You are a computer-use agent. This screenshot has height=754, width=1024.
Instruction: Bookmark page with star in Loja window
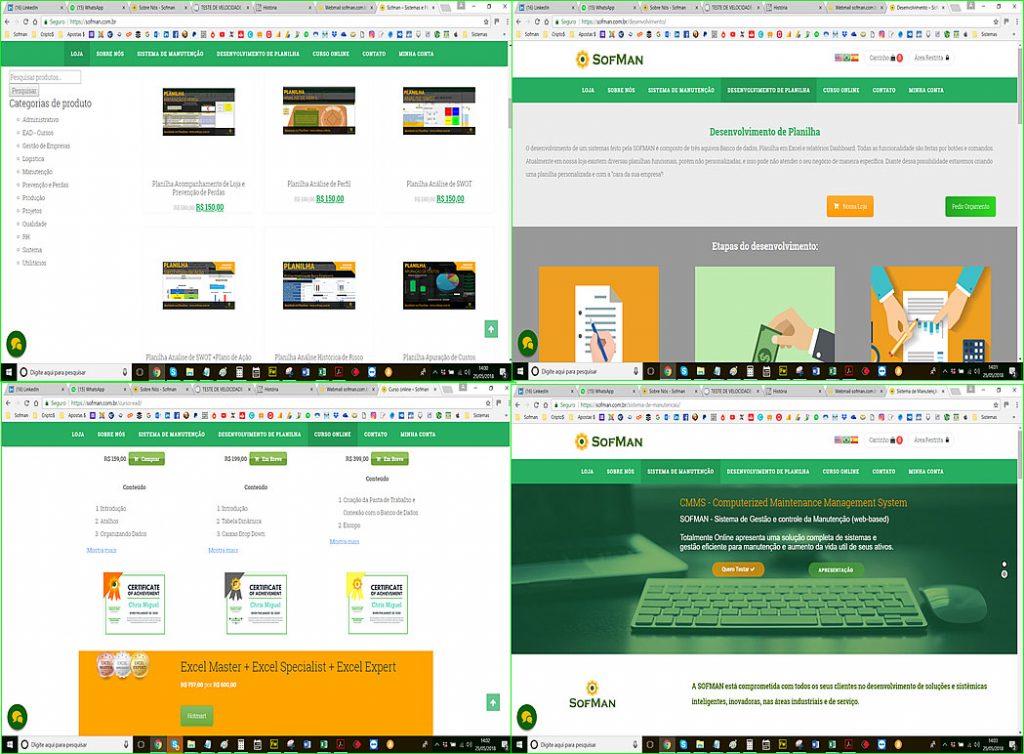(x=485, y=22)
